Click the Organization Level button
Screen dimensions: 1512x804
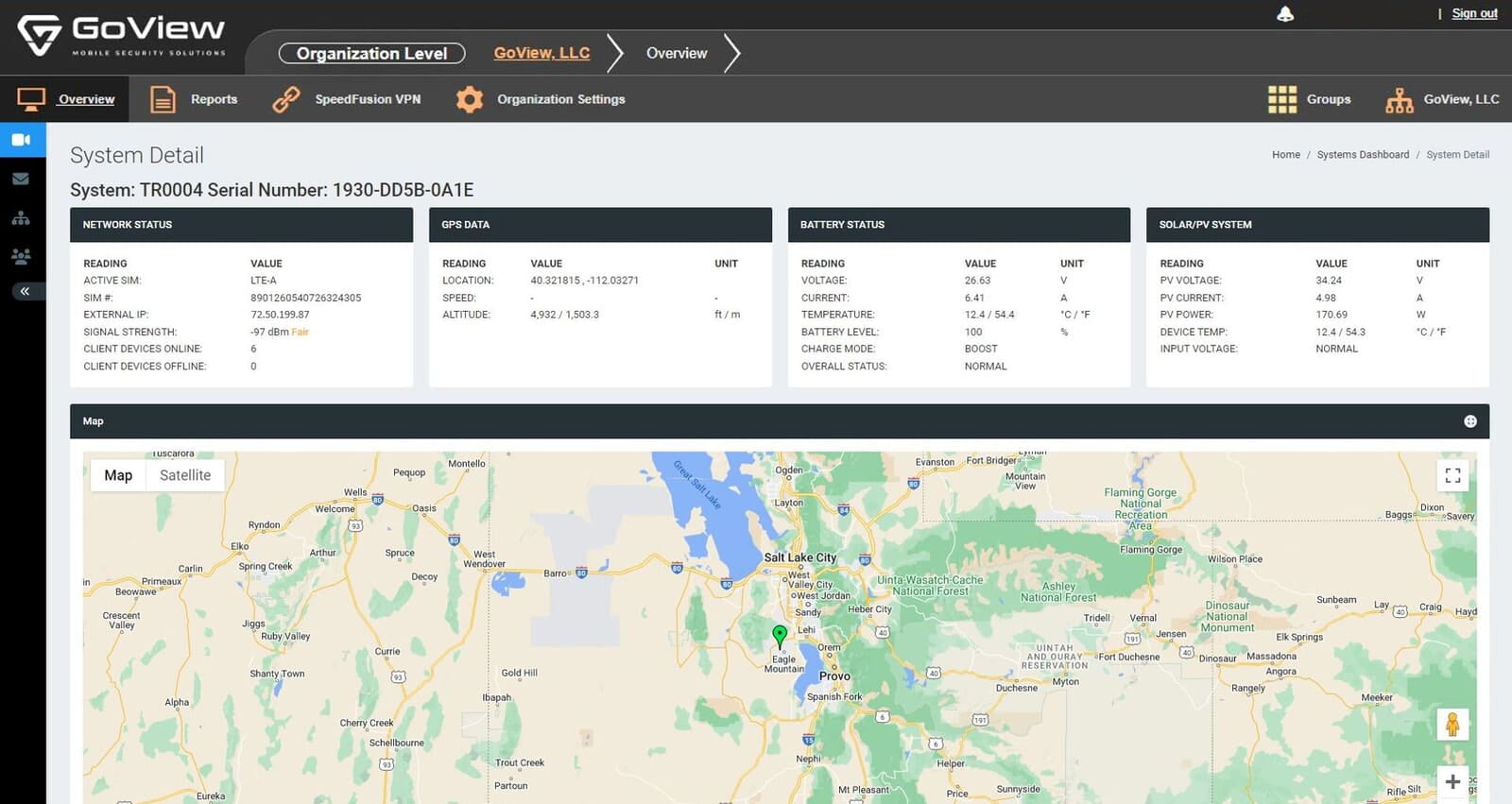372,54
